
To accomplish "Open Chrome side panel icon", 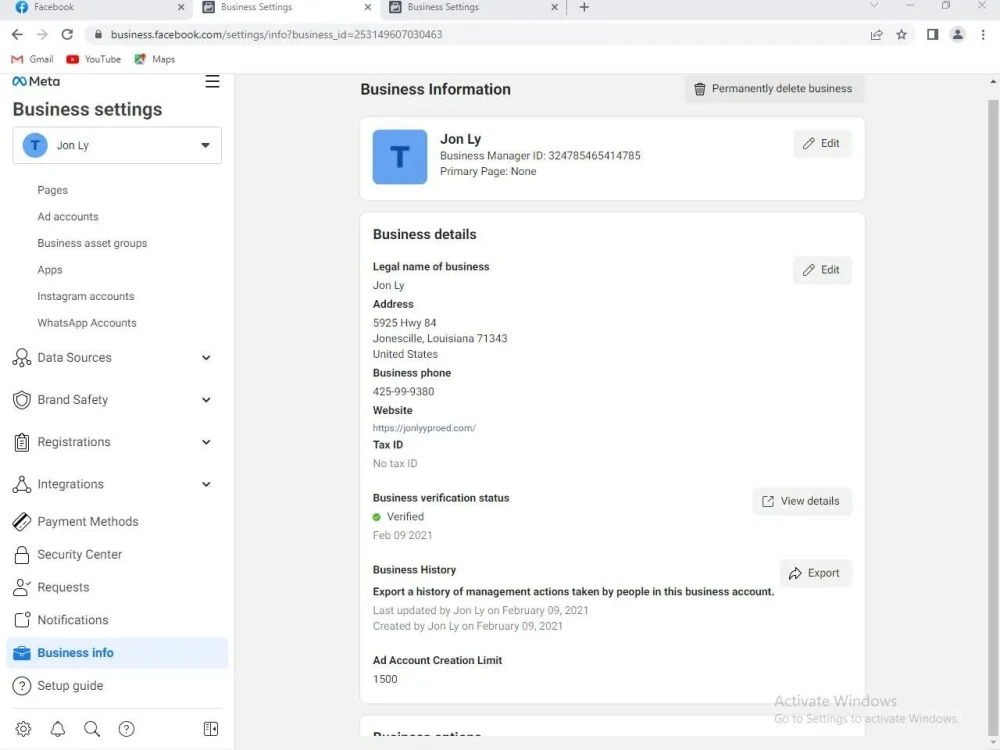I will (932, 34).
